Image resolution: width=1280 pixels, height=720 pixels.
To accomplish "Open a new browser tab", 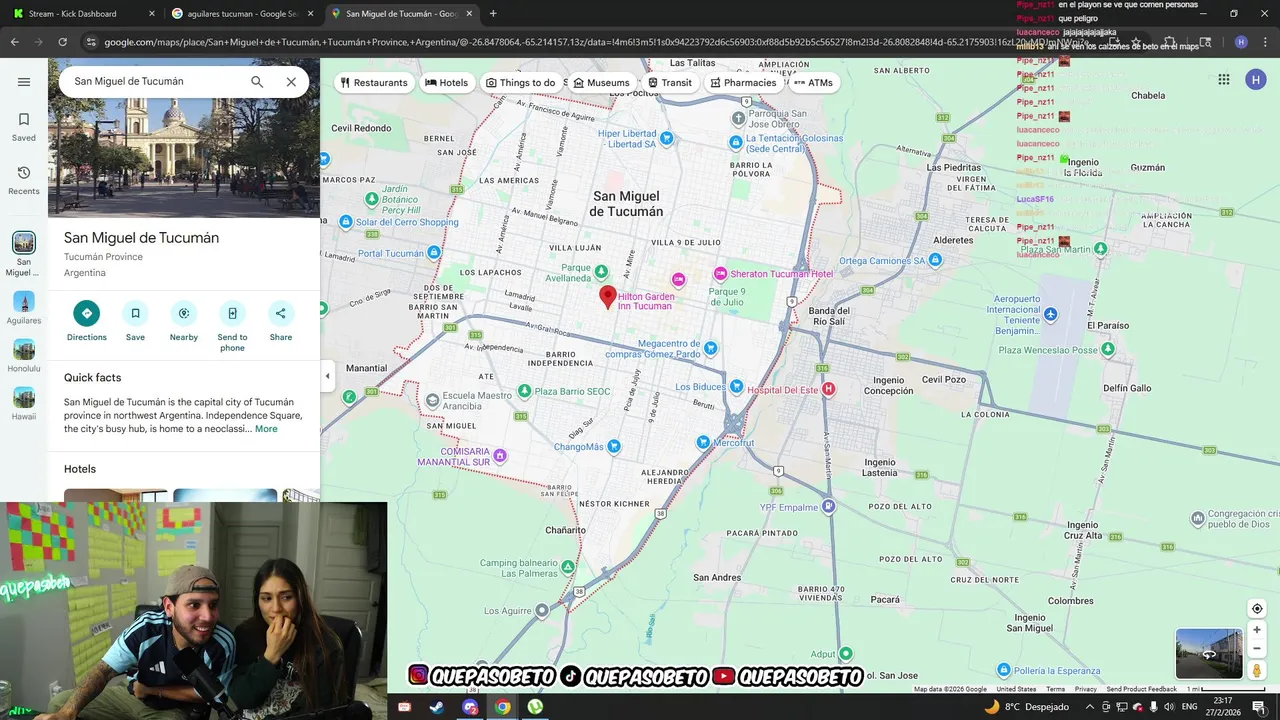I will (493, 14).
